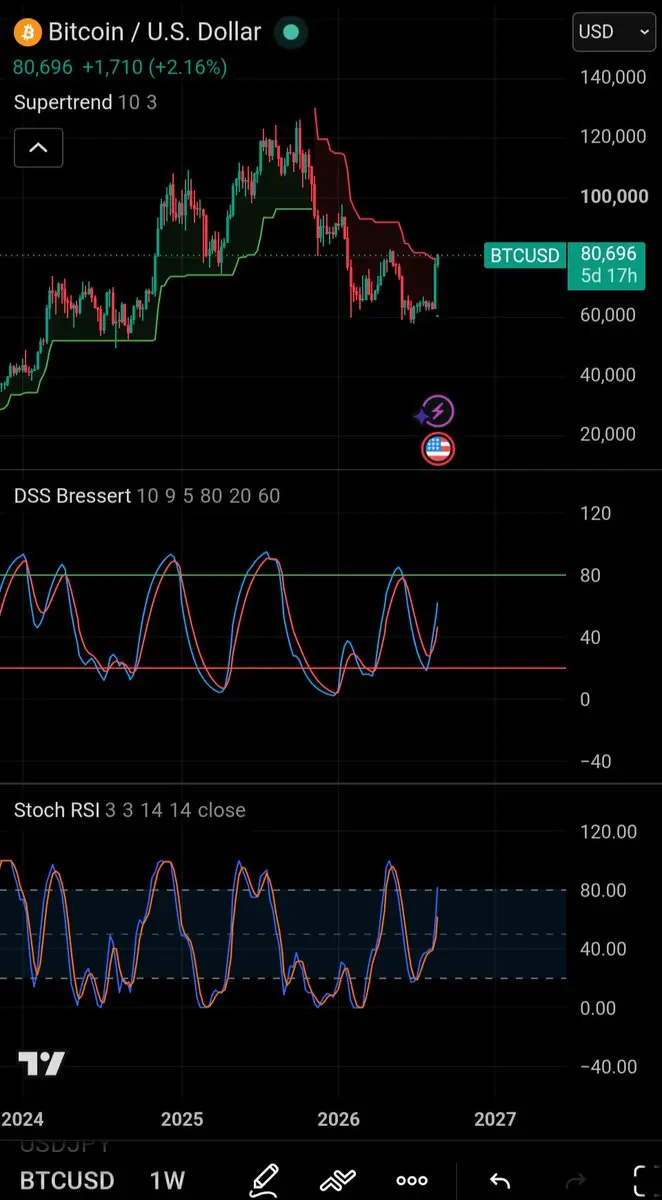This screenshot has width=662, height=1200.
Task: Select the DSS Bressert indicator legend
Action: coord(147,495)
